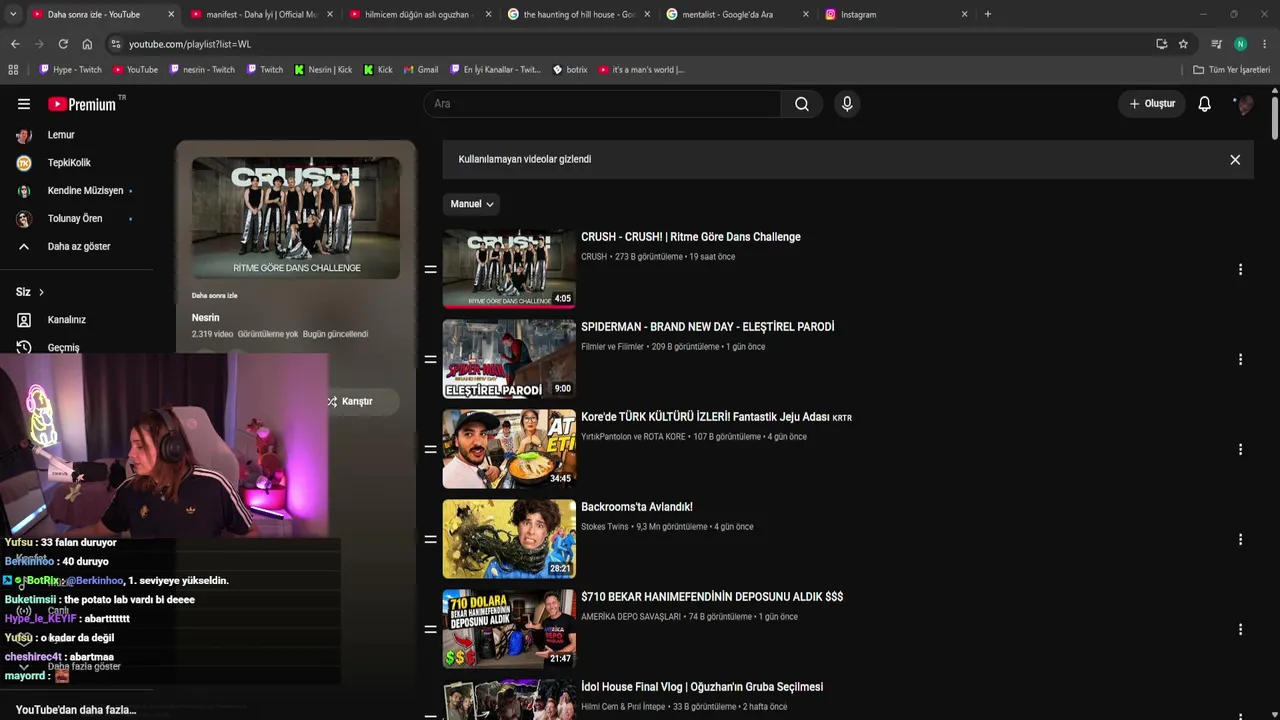Click the browser Back arrow
This screenshot has width=1280, height=720.
(x=15, y=44)
